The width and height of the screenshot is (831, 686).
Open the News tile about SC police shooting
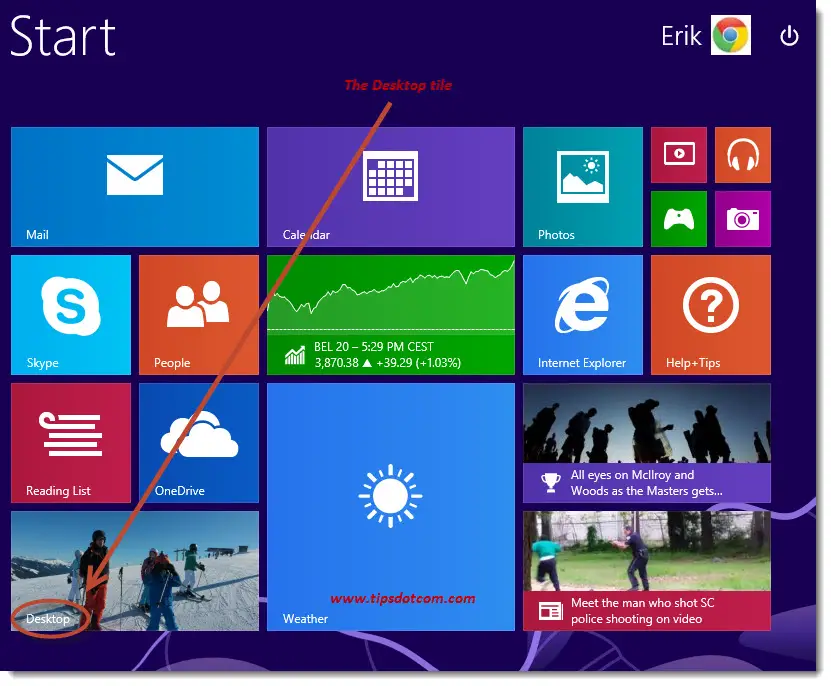click(x=647, y=571)
